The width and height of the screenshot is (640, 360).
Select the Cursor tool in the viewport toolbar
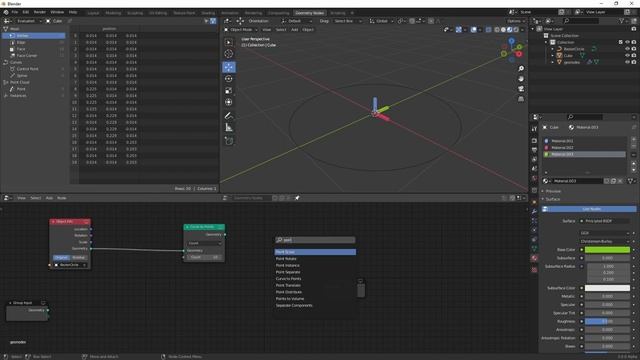point(229,54)
